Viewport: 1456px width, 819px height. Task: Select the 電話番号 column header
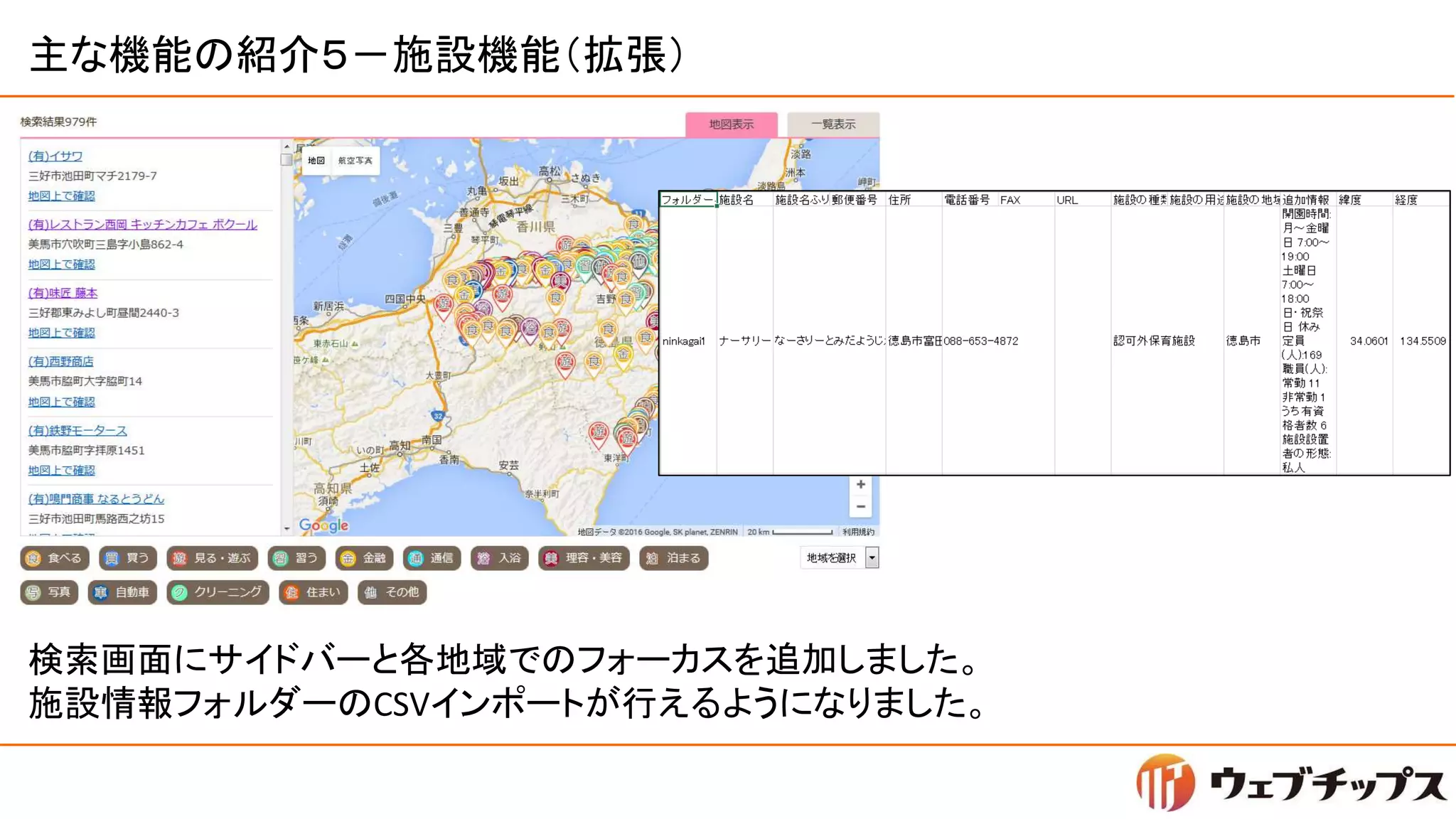tap(970, 200)
